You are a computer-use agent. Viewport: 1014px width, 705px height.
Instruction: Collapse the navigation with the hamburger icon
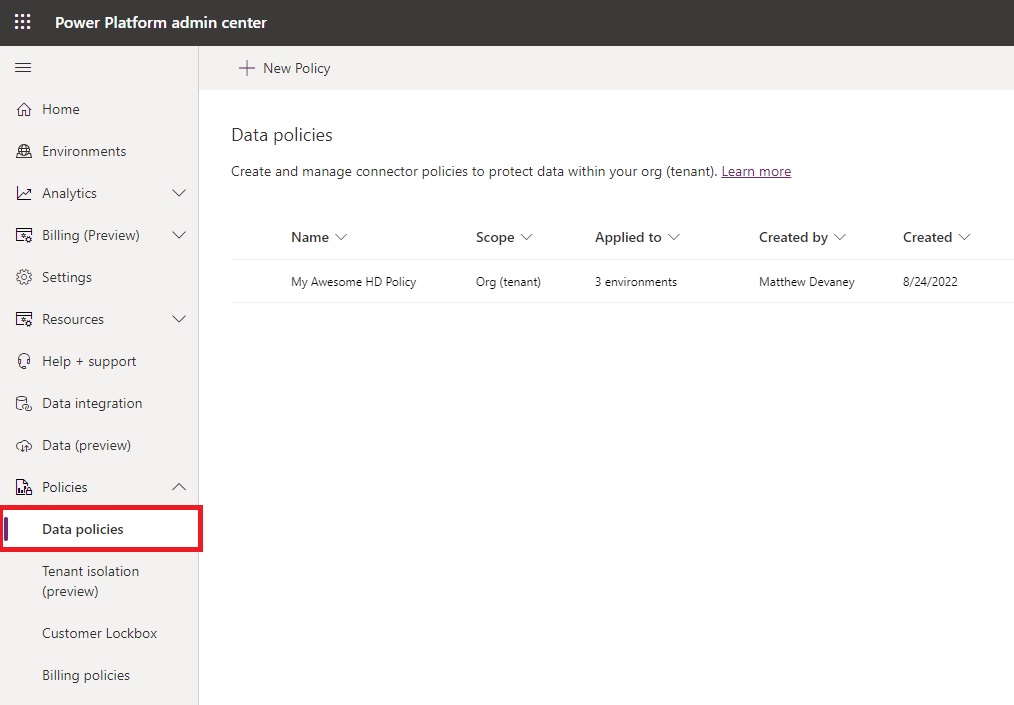(x=23, y=68)
